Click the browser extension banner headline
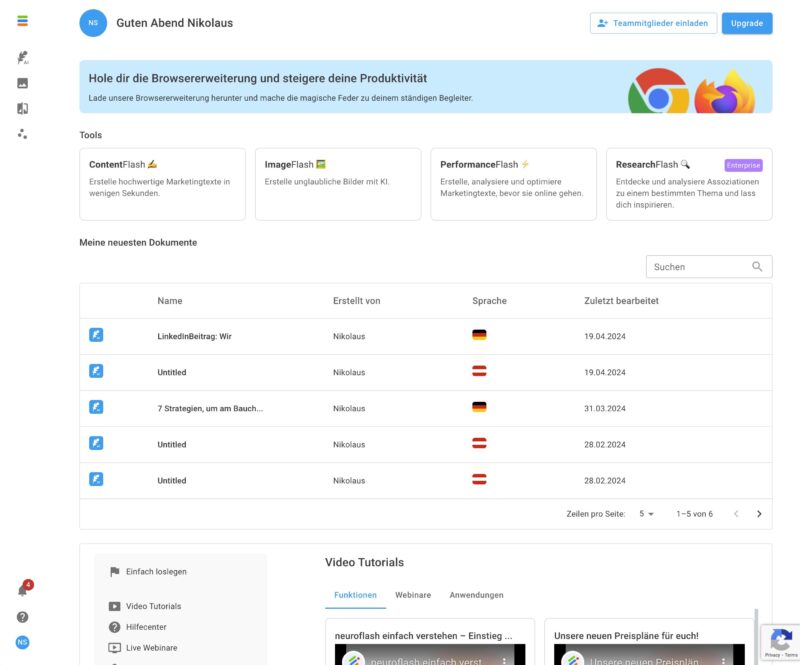Viewport: 800px width, 665px height. point(258,78)
